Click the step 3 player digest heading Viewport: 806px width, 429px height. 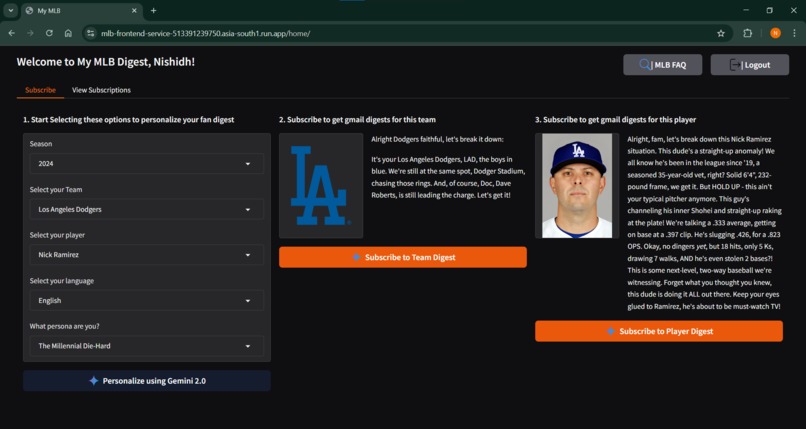pyautogui.click(x=616, y=120)
